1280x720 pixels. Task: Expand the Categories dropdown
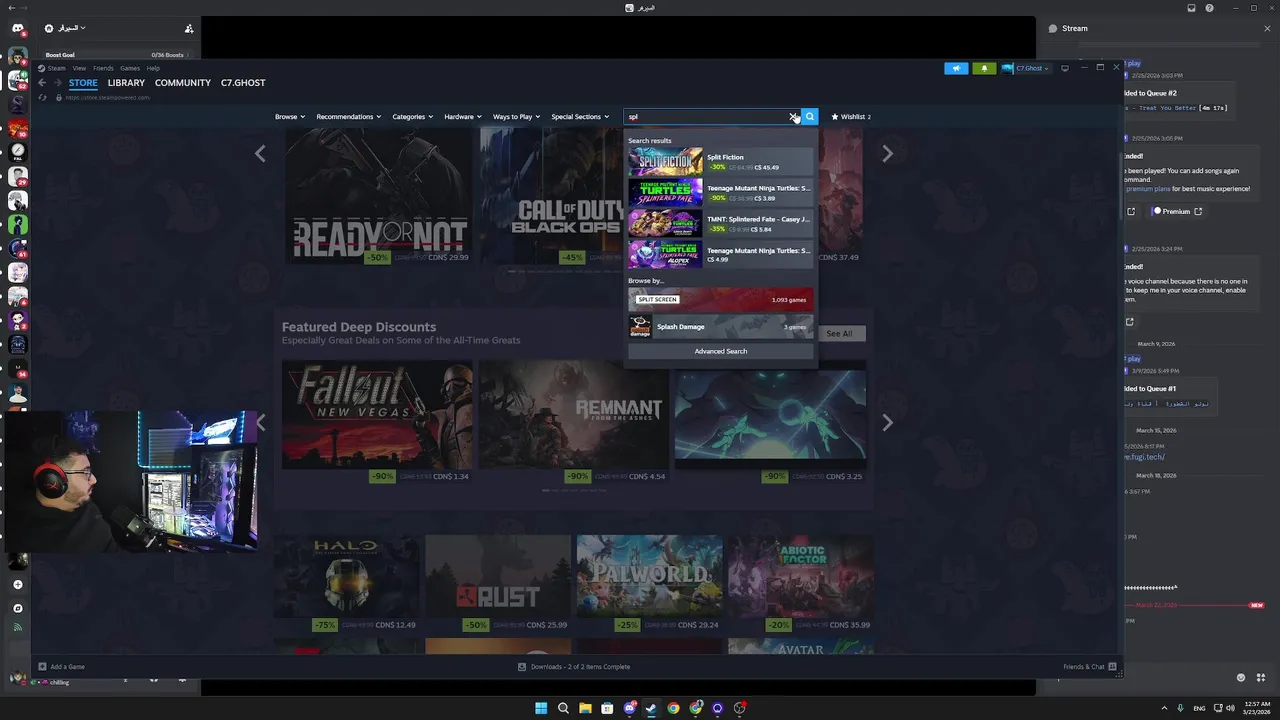tap(412, 117)
